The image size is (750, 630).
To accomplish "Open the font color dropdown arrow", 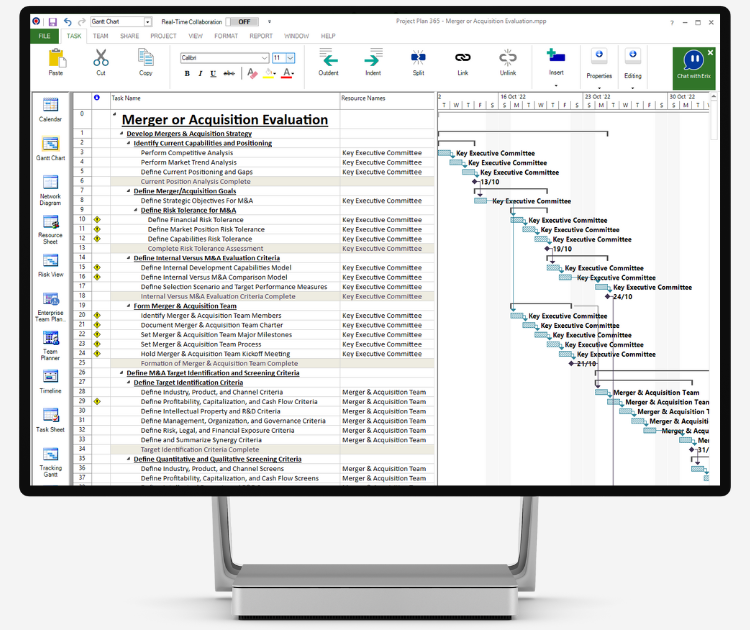I will pyautogui.click(x=293, y=74).
